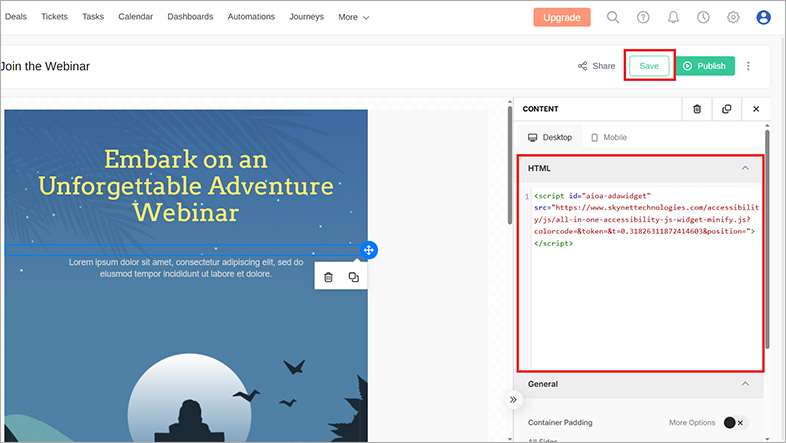This screenshot has width=786, height=443.
Task: Select the Lorem ipsum paragraph text
Action: coord(186,268)
